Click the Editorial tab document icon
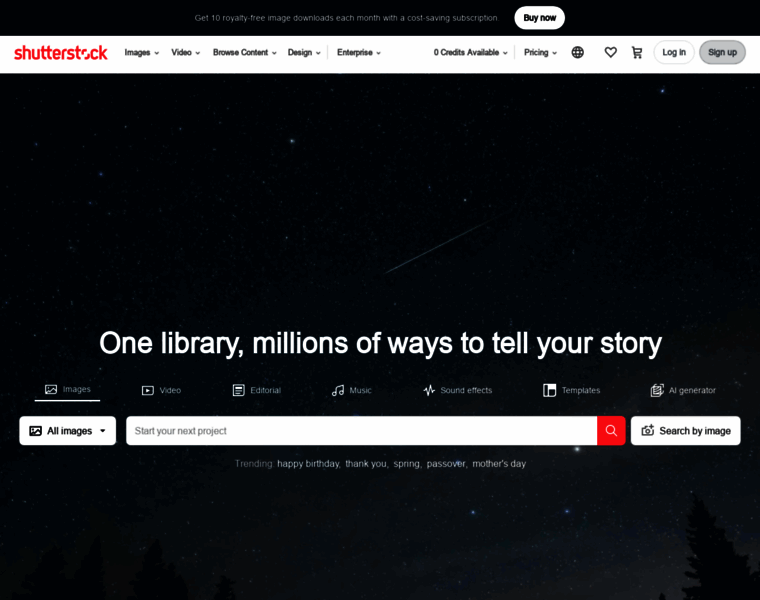 (x=238, y=390)
